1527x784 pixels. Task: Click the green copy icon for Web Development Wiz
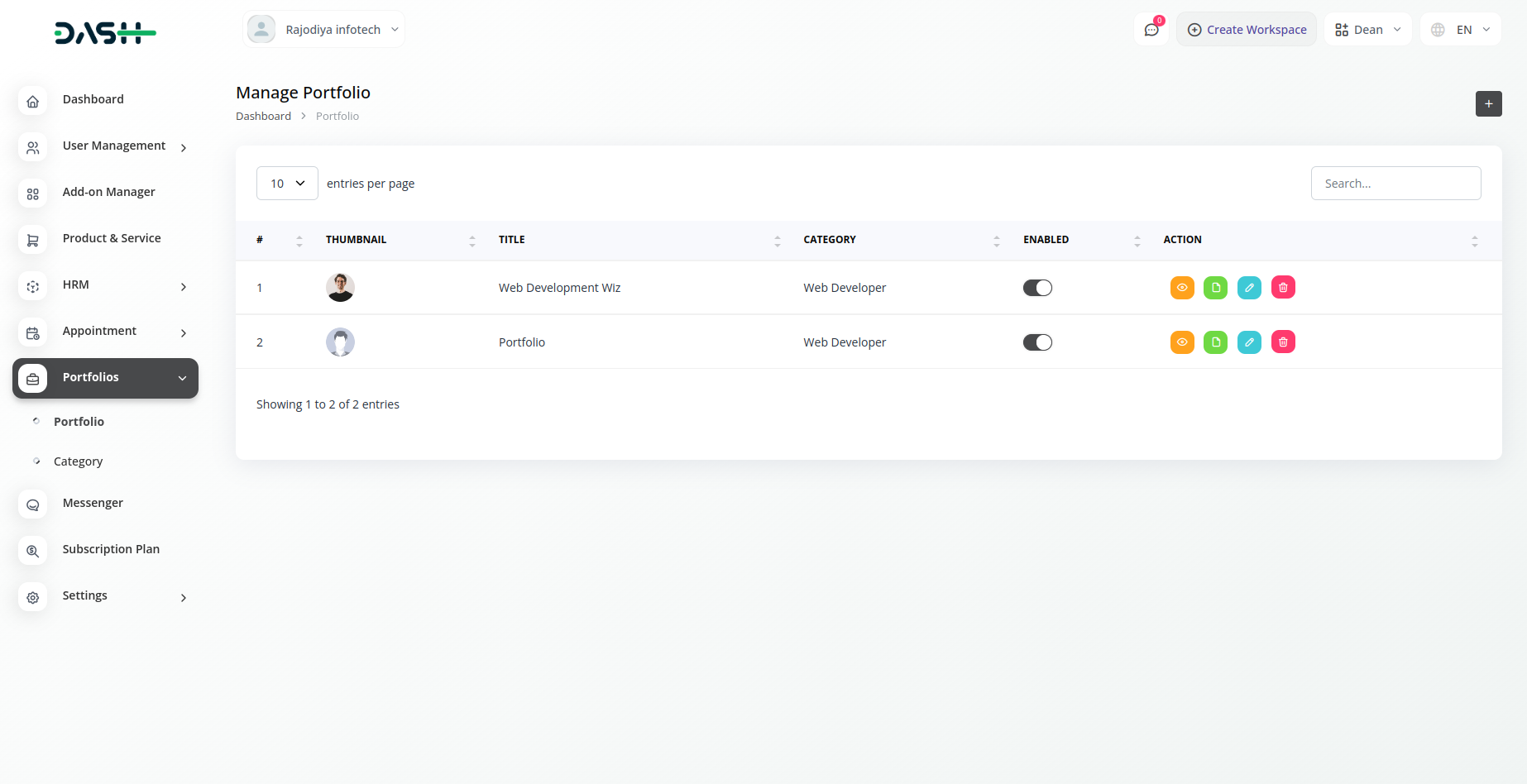pos(1215,288)
